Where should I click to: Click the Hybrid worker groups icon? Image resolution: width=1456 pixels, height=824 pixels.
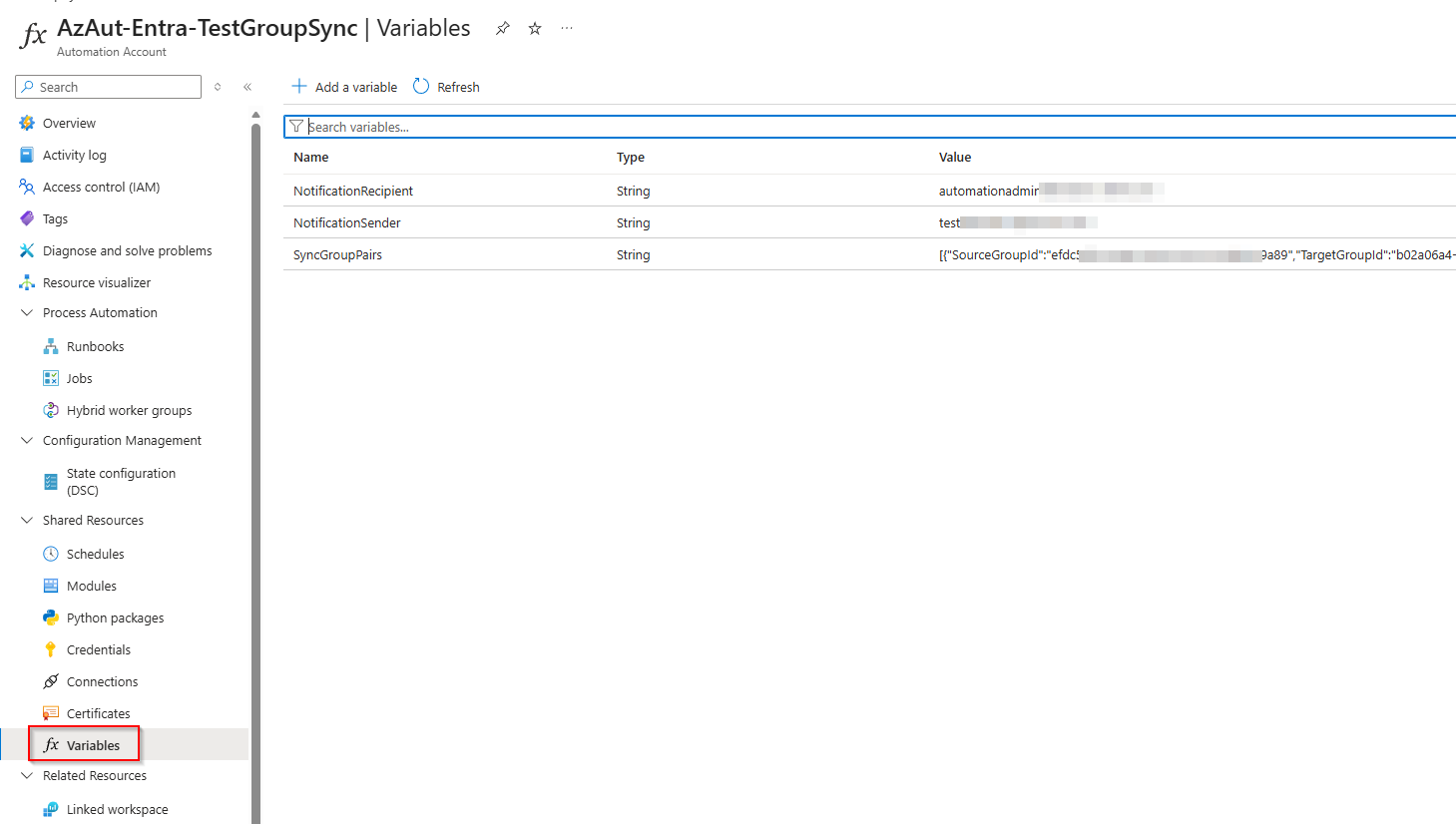coord(51,410)
